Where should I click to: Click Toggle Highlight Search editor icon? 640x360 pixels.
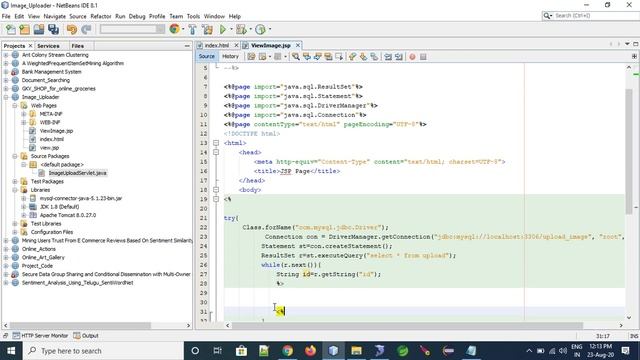point(328,57)
